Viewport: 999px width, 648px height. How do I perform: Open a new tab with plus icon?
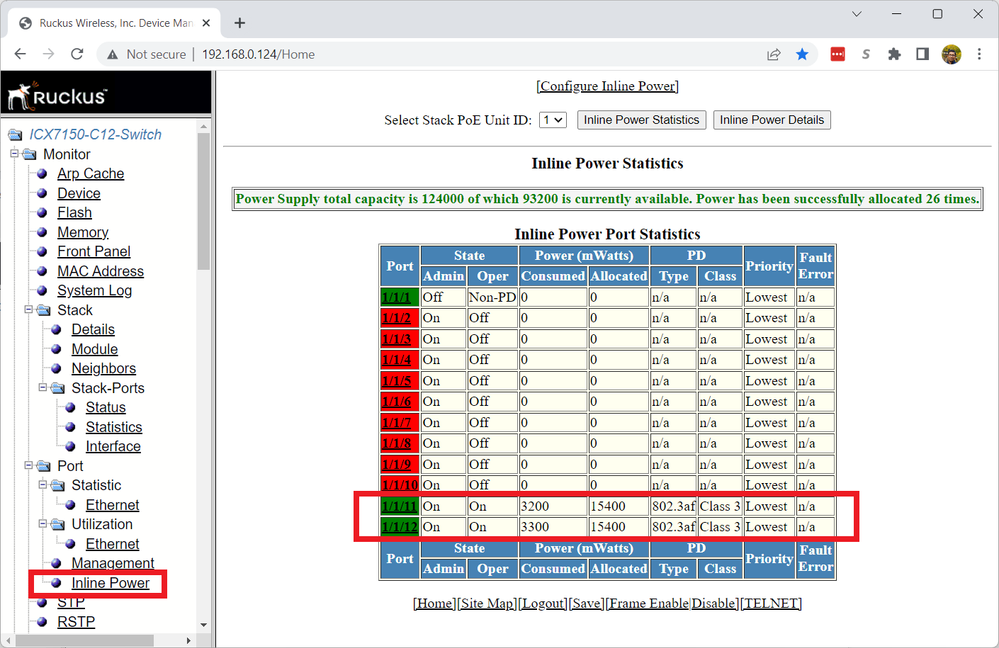[x=240, y=22]
